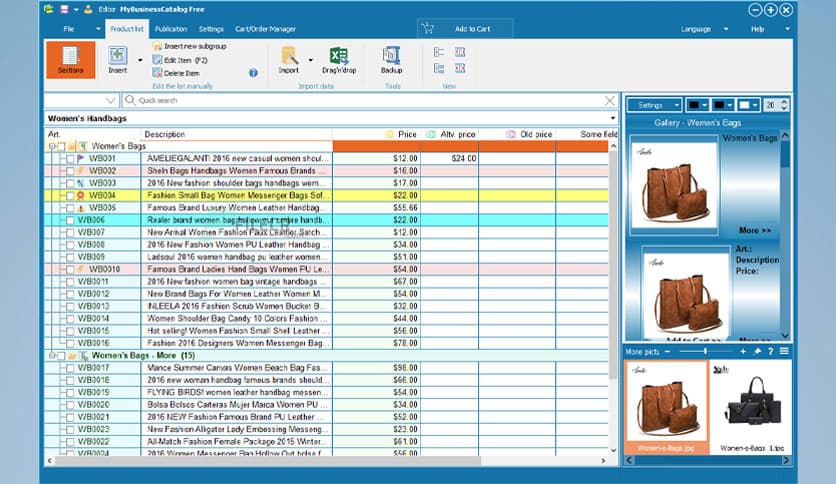Clear the quick search with X
Viewport: 836px width, 484px height.
[x=610, y=100]
